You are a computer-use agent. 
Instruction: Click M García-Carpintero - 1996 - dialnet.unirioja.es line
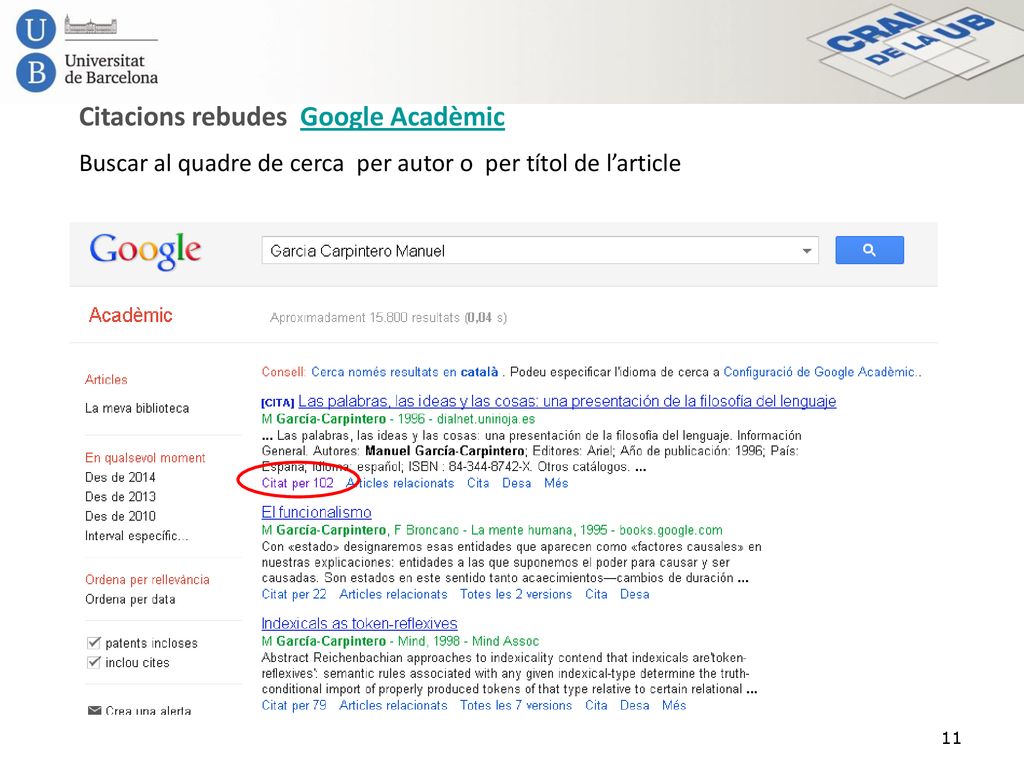398,419
